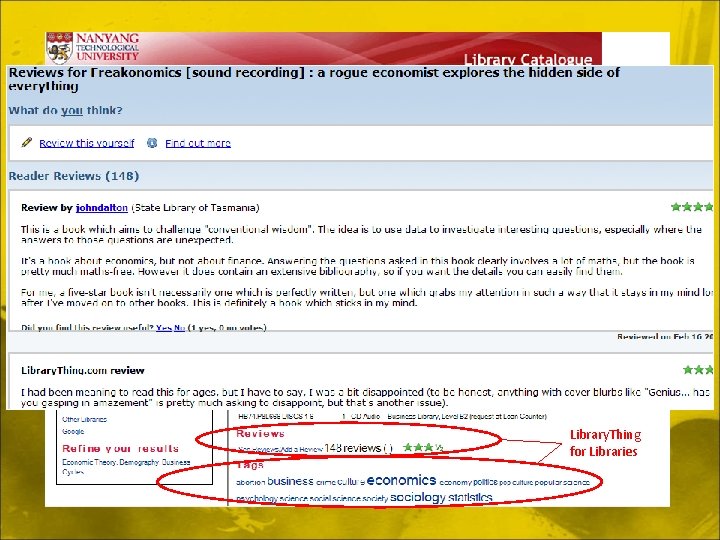This screenshot has width=720, height=540.
Task: Click the Other Libraries link in sidebar
Action: 84,419
